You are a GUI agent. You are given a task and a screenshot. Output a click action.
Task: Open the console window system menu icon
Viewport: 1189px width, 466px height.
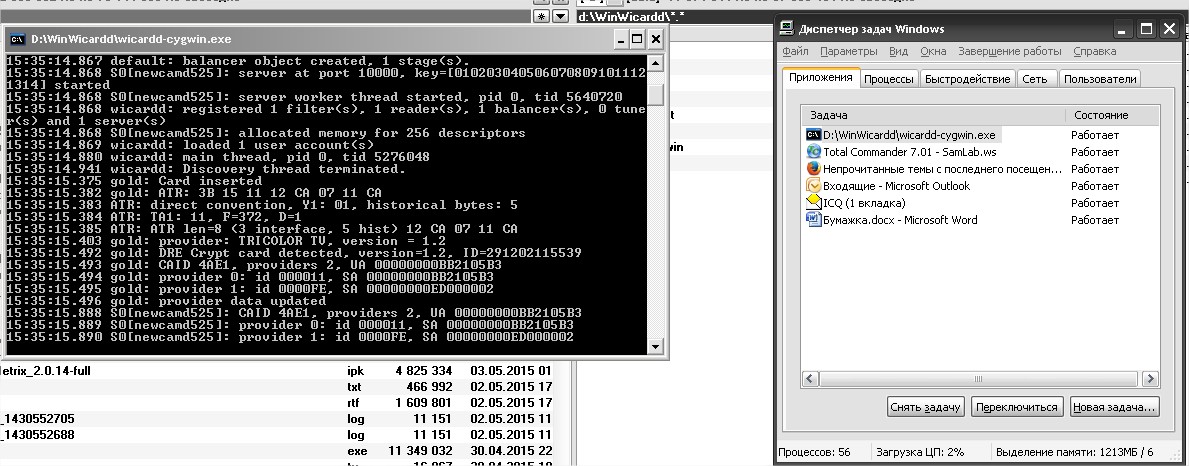tap(18, 39)
